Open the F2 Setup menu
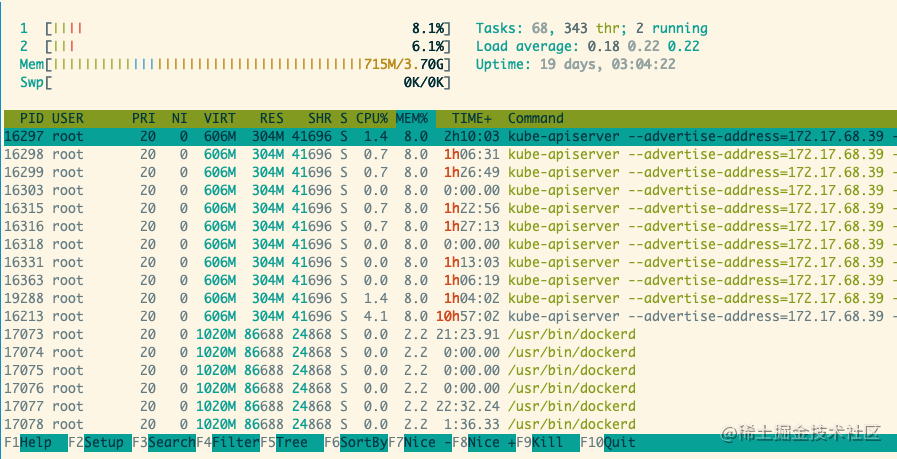This screenshot has height=459, width=897. tap(100, 443)
